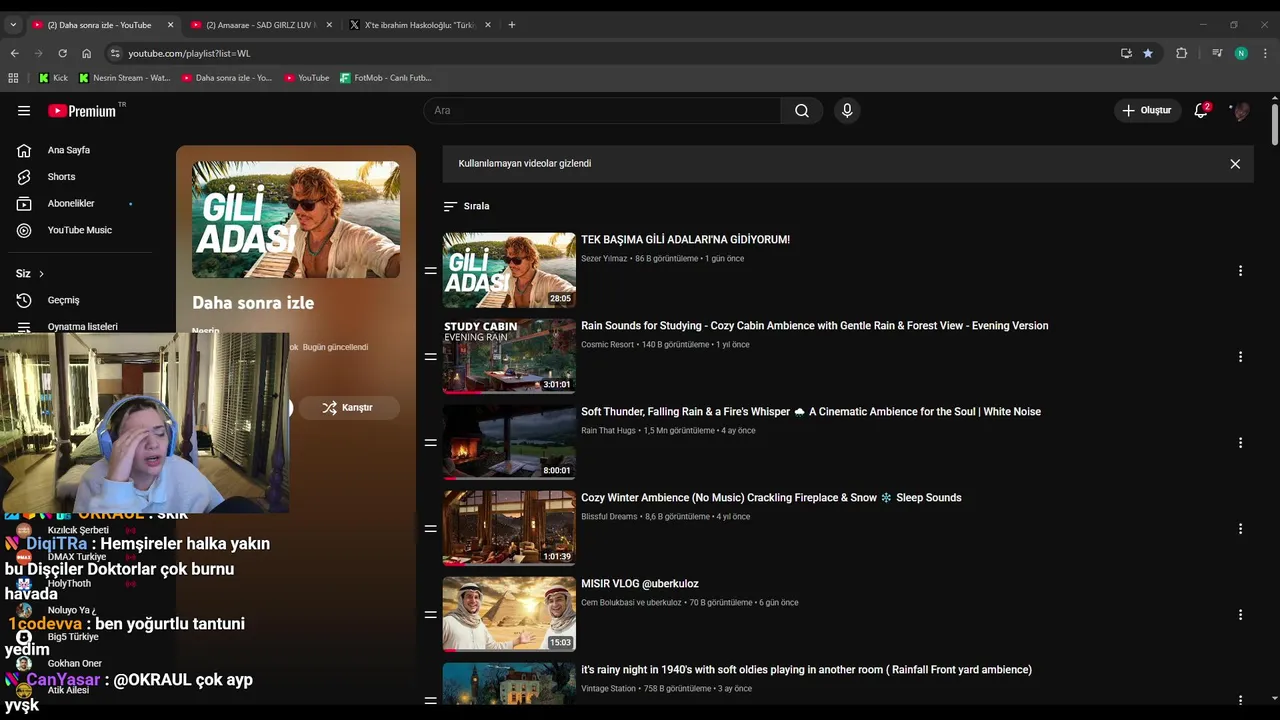The height and width of the screenshot is (720, 1280).
Task: Play the Study Cabin Evening Rain thumbnail
Action: 509,356
